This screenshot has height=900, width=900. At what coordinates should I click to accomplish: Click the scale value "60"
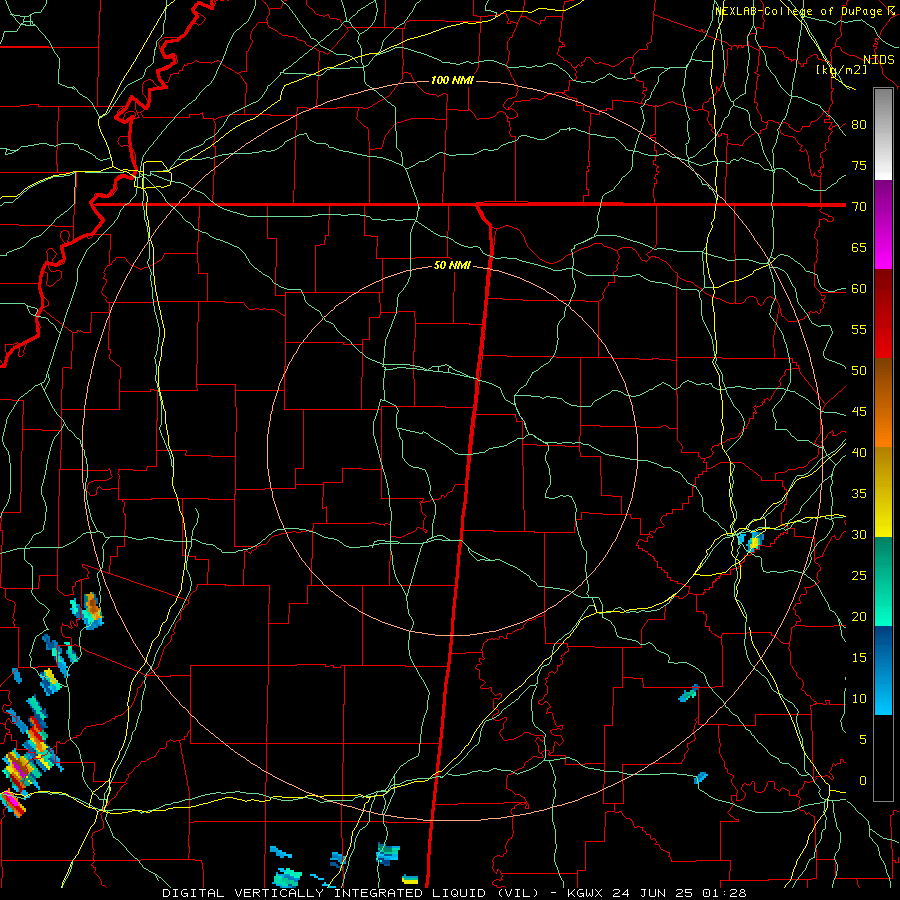[x=859, y=289]
